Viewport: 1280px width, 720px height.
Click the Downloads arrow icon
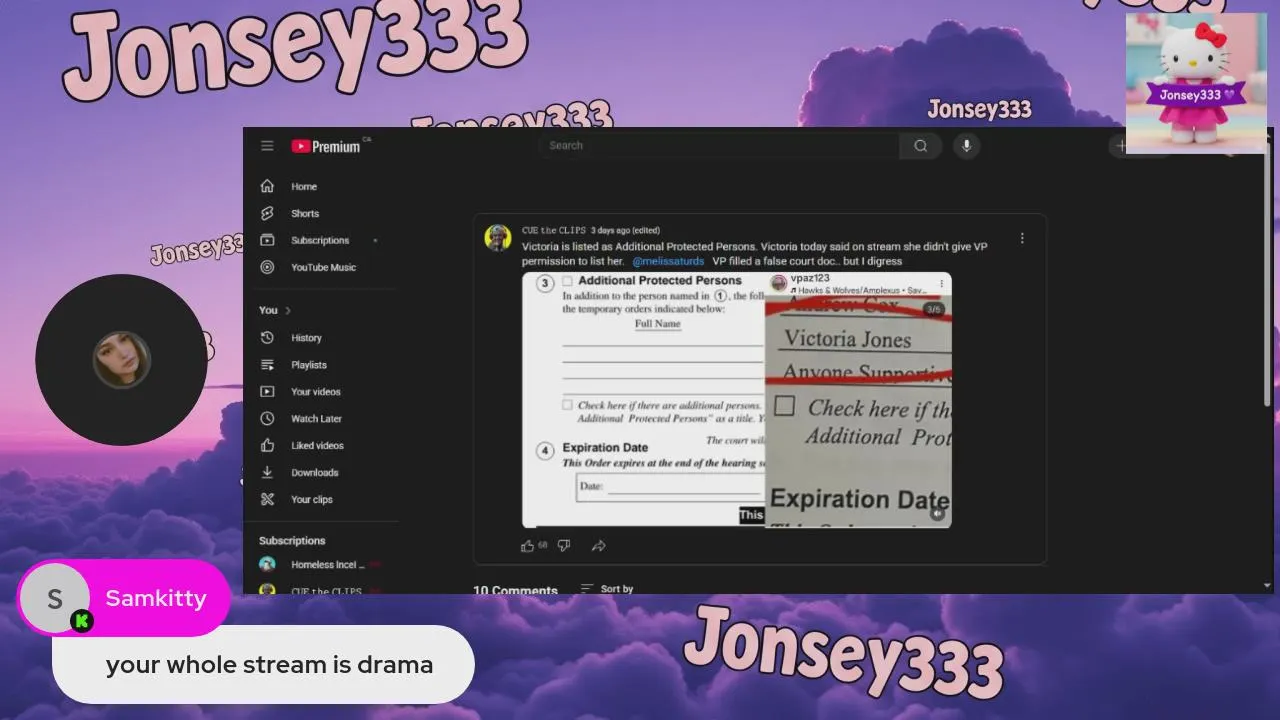click(x=267, y=473)
